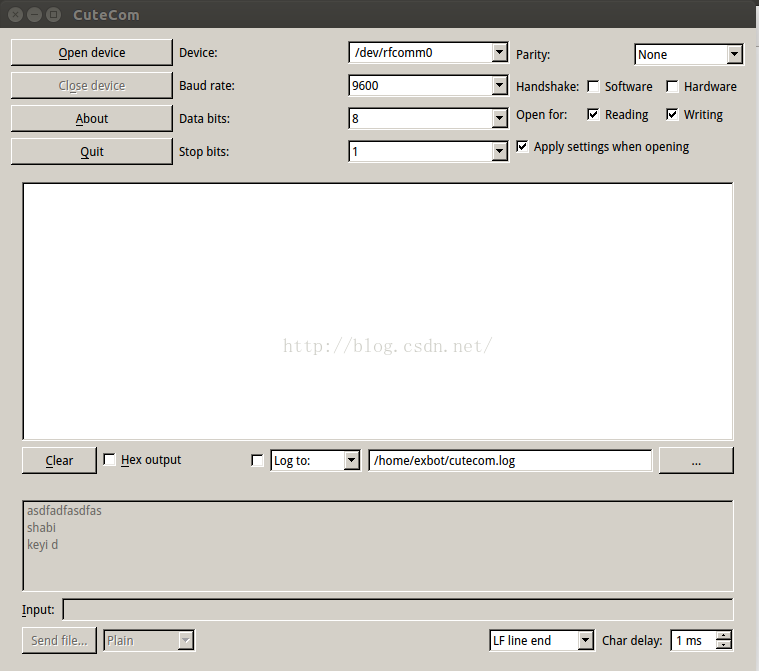Expand the Device /dev/rfcomm0 dropdown
The height and width of the screenshot is (671, 759).
tap(500, 52)
